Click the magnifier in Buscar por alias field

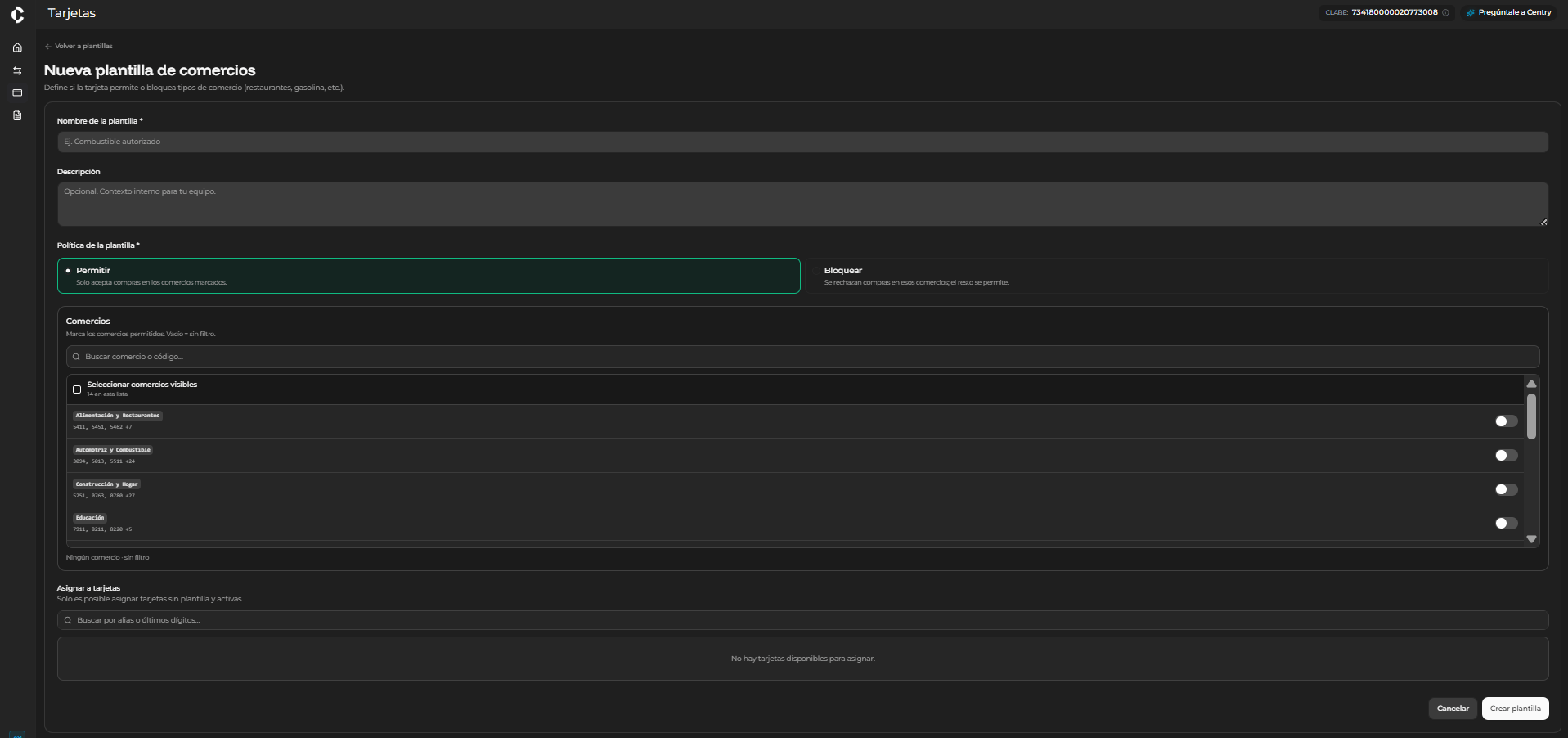(68, 620)
